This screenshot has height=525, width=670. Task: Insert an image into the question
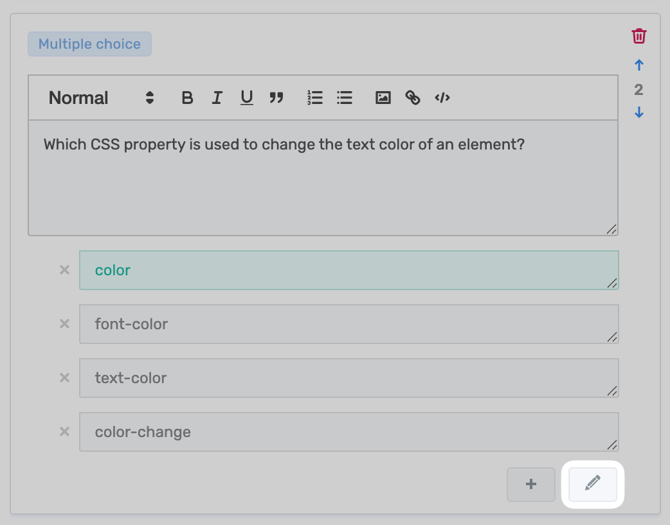pyautogui.click(x=383, y=98)
